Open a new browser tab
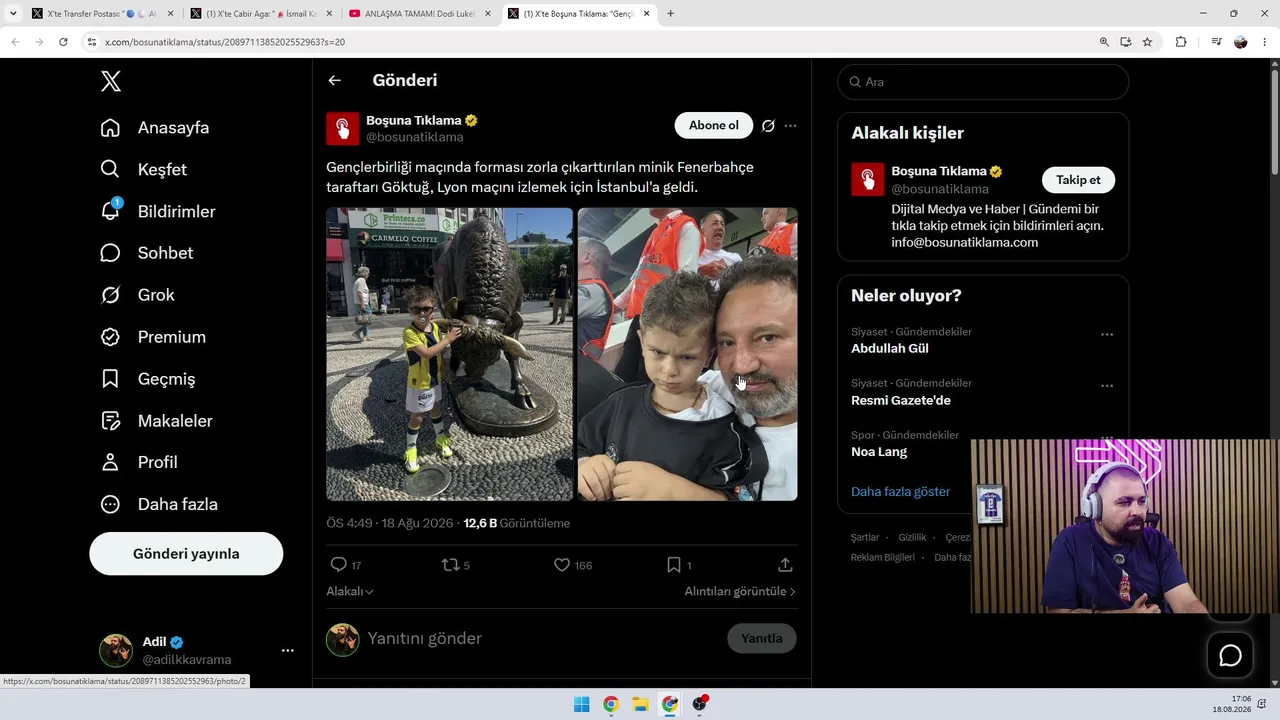Viewport: 1280px width, 720px height. [670, 14]
